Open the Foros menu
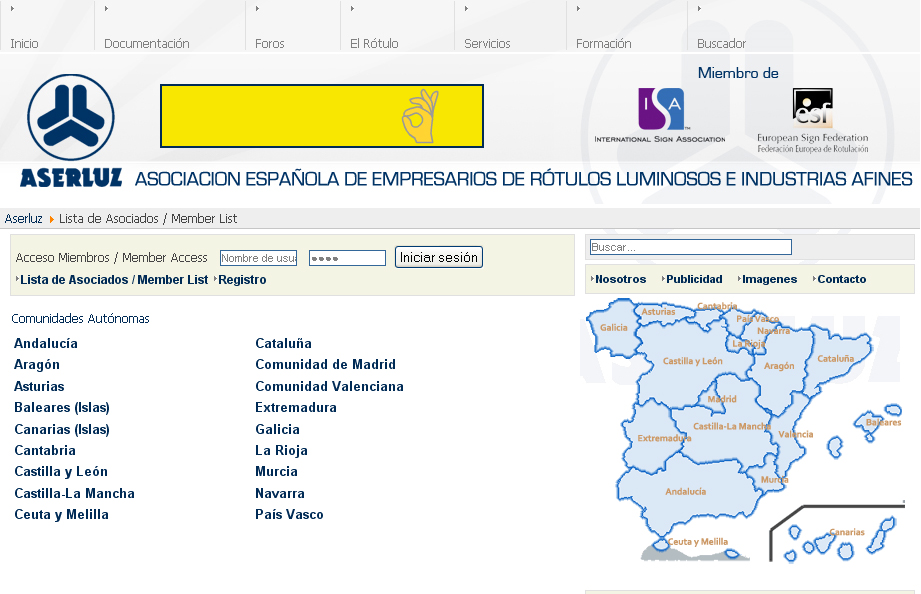This screenshot has height=594, width=921. pyautogui.click(x=270, y=43)
